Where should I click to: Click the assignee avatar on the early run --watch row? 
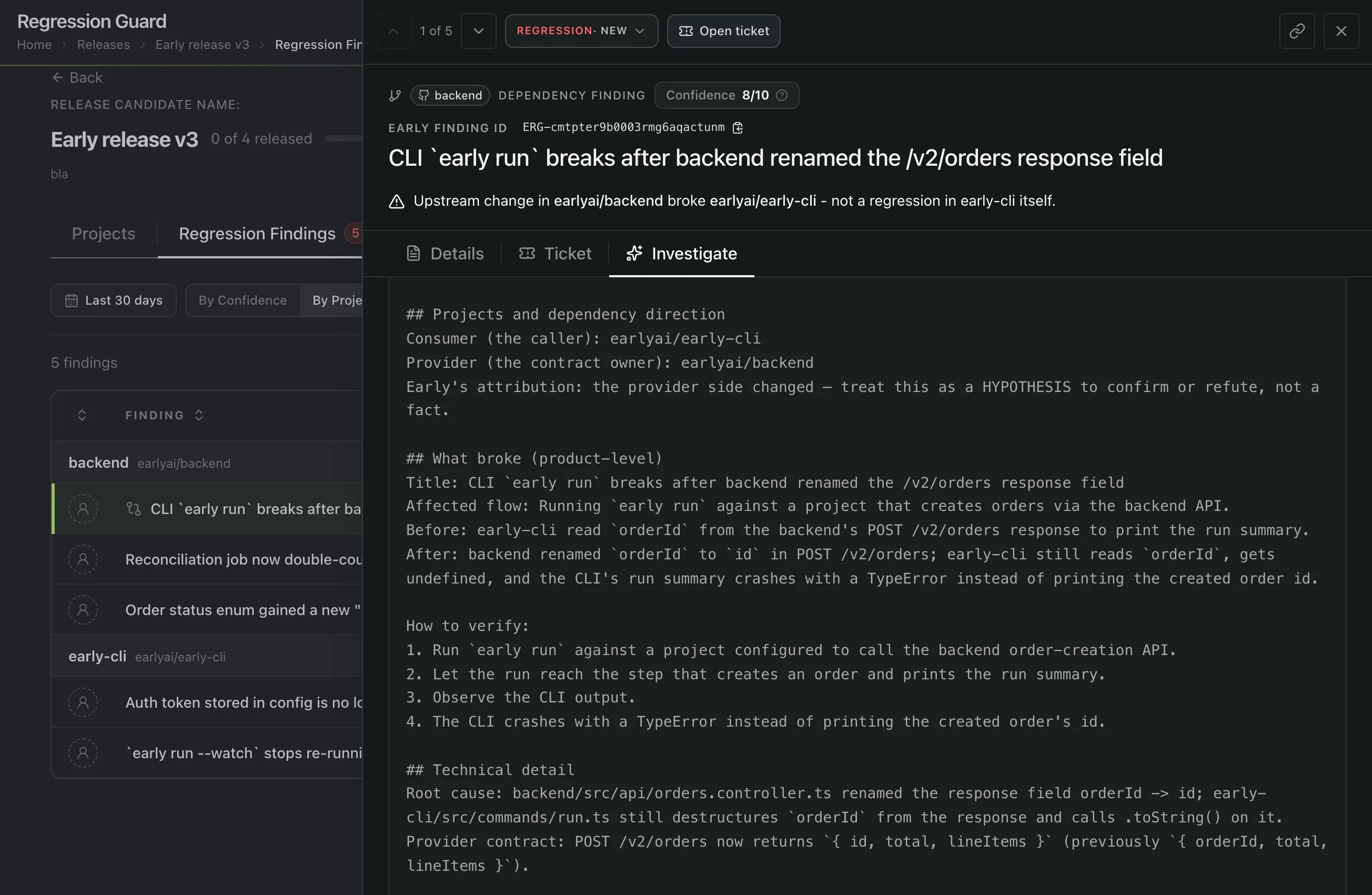(x=83, y=752)
